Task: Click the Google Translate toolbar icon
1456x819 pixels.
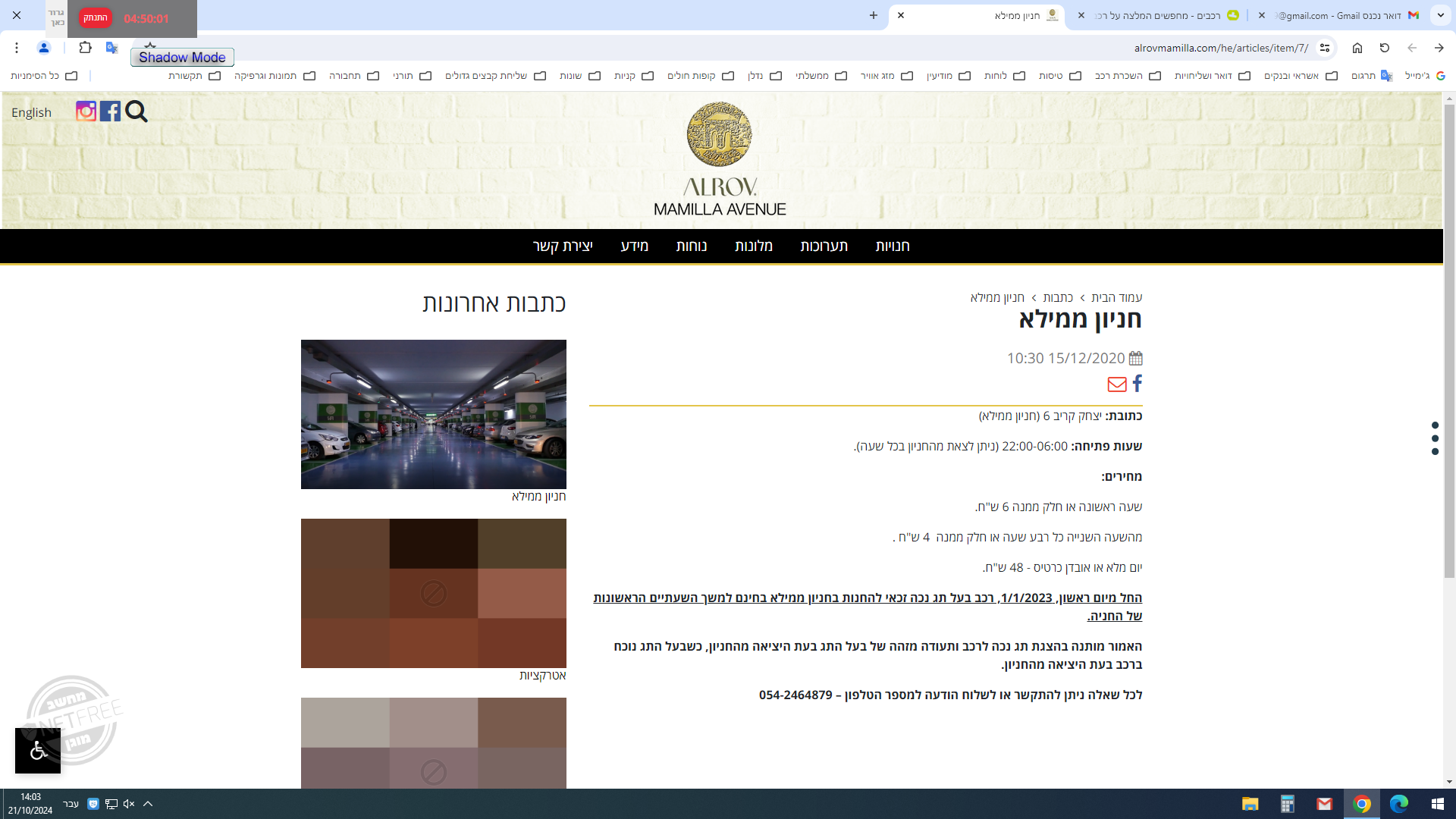Action: coord(111,48)
